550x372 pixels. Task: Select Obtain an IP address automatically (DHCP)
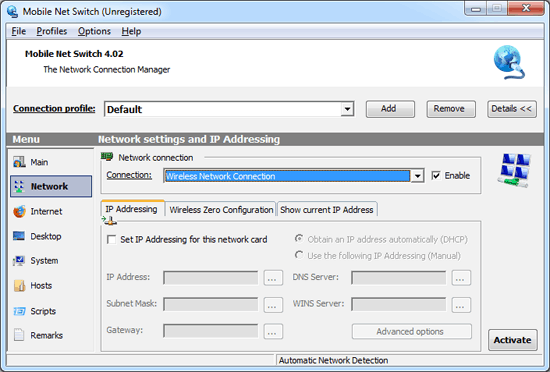click(299, 239)
